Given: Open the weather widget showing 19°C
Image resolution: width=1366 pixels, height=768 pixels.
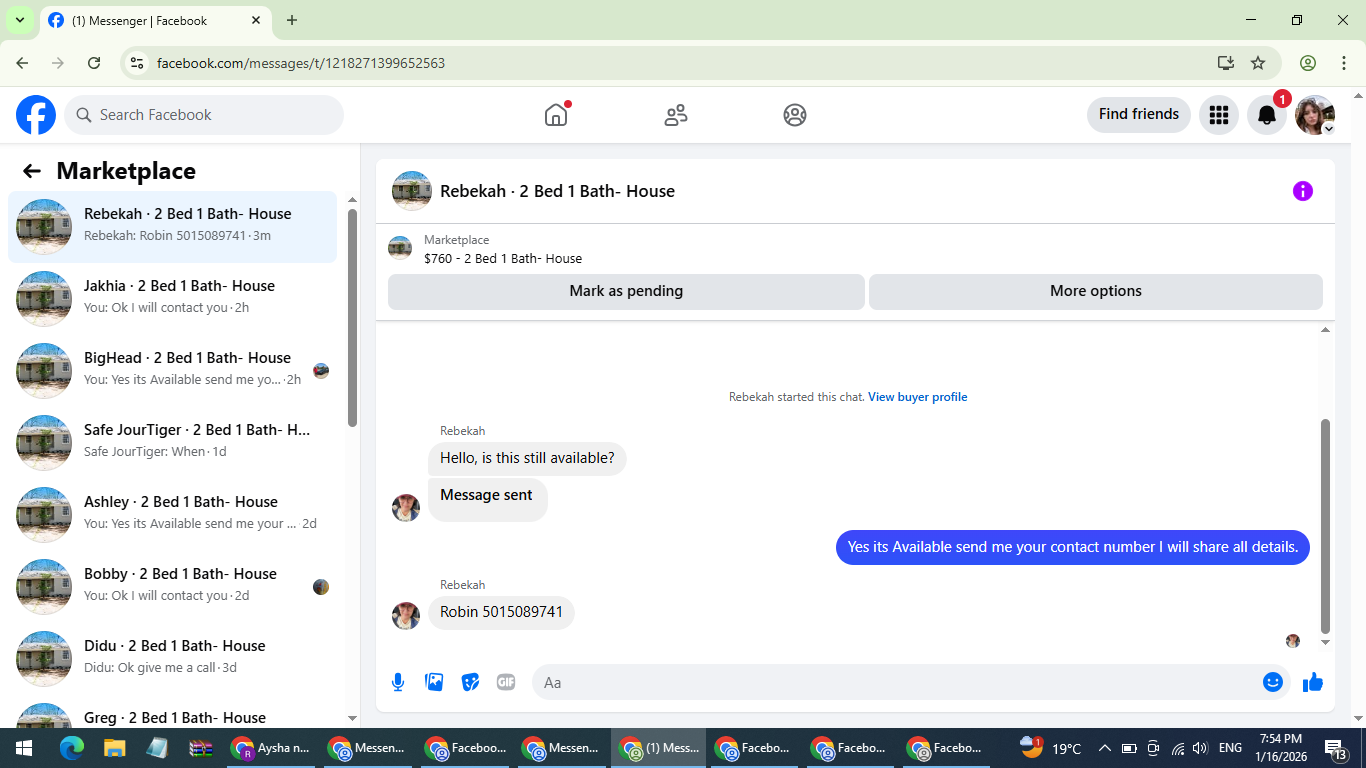Looking at the screenshot, I should 1051,748.
